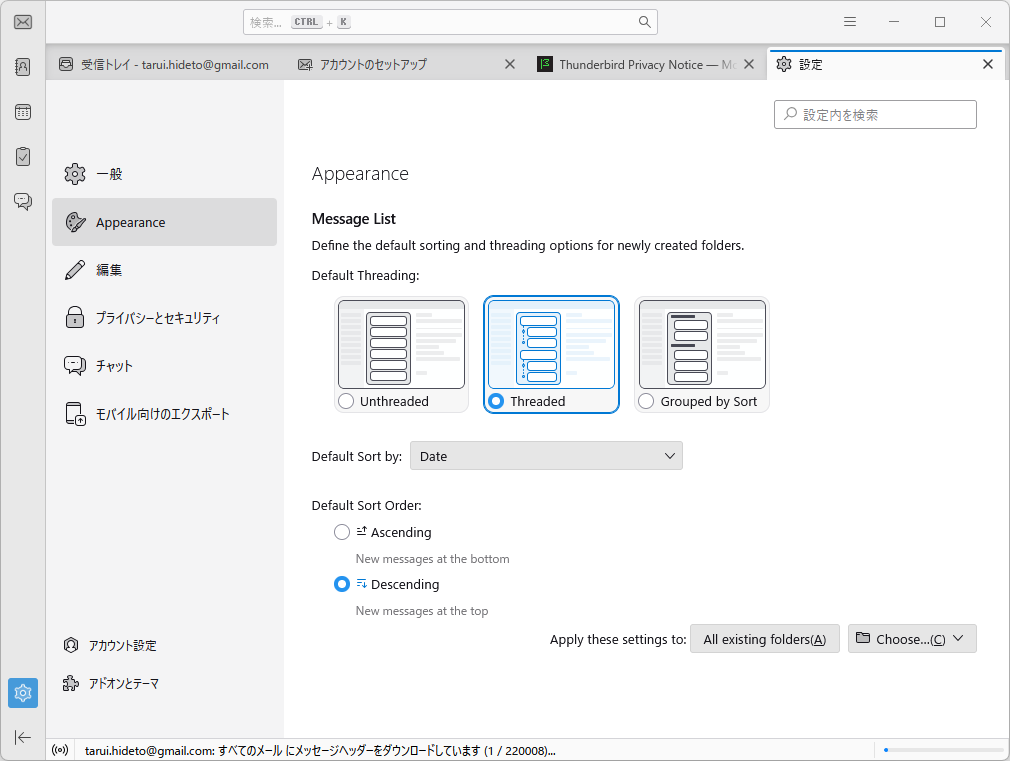
Task: Open the Choose... folder dropdown
Action: tap(912, 639)
